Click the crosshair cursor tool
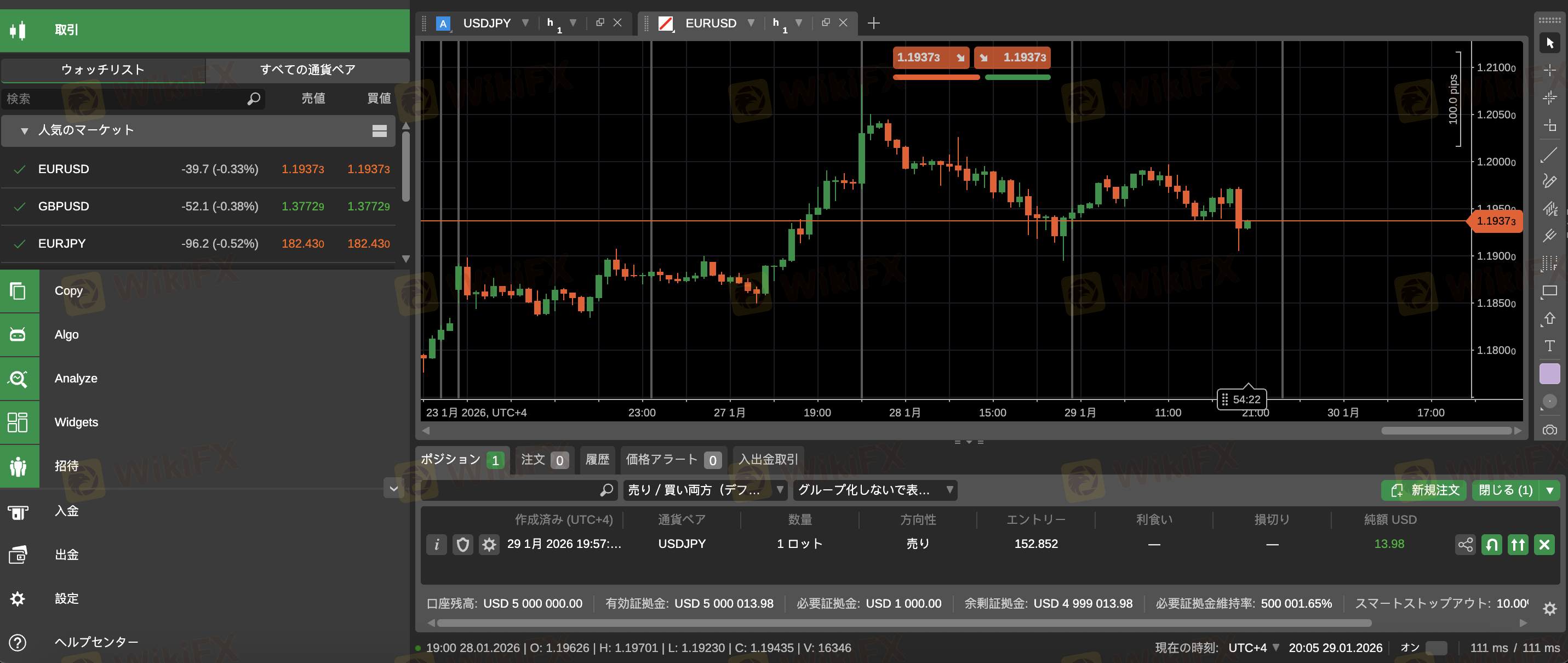The height and width of the screenshot is (663, 1568). 1549,71
